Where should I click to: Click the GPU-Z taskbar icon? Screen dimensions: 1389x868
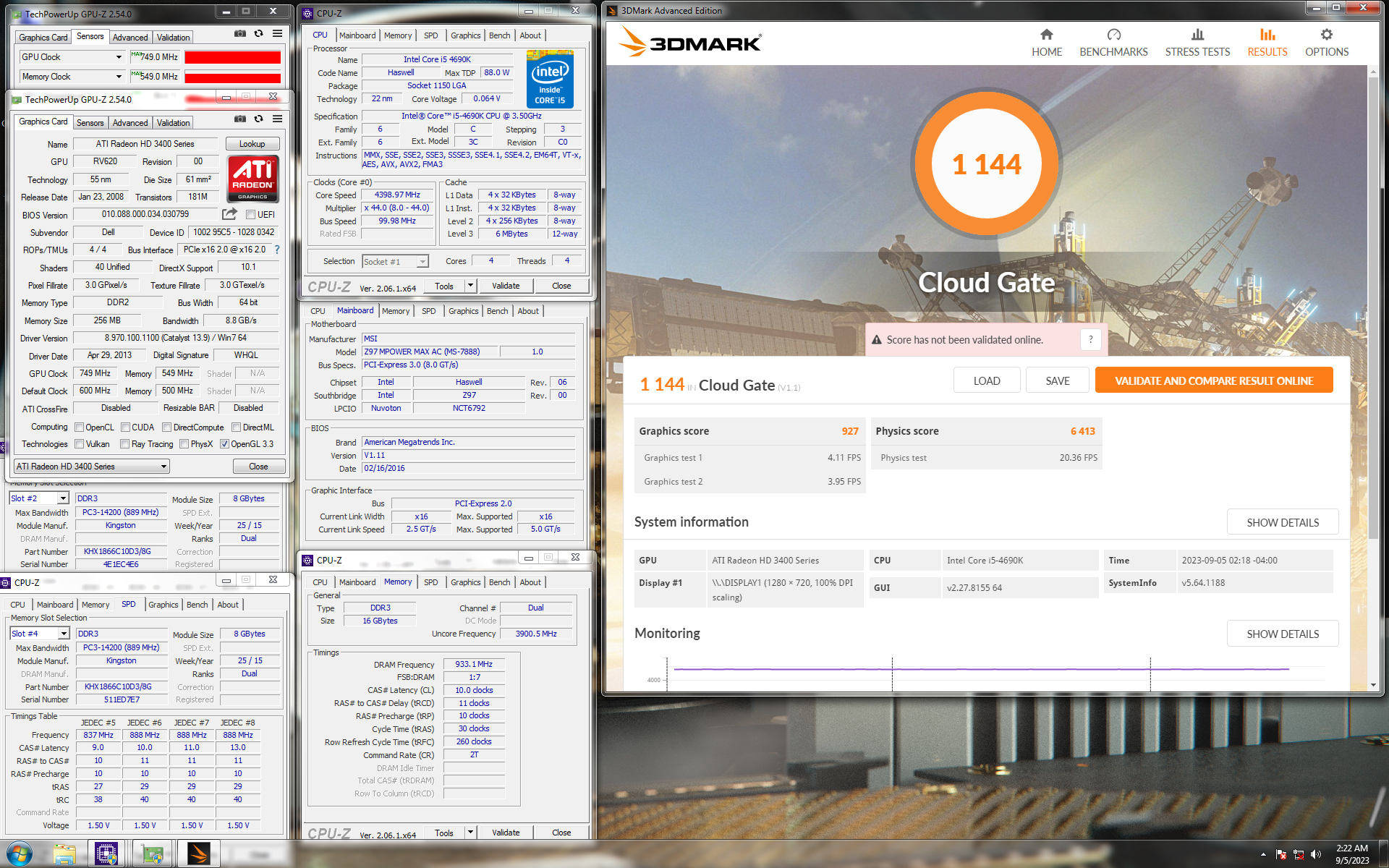[x=152, y=854]
